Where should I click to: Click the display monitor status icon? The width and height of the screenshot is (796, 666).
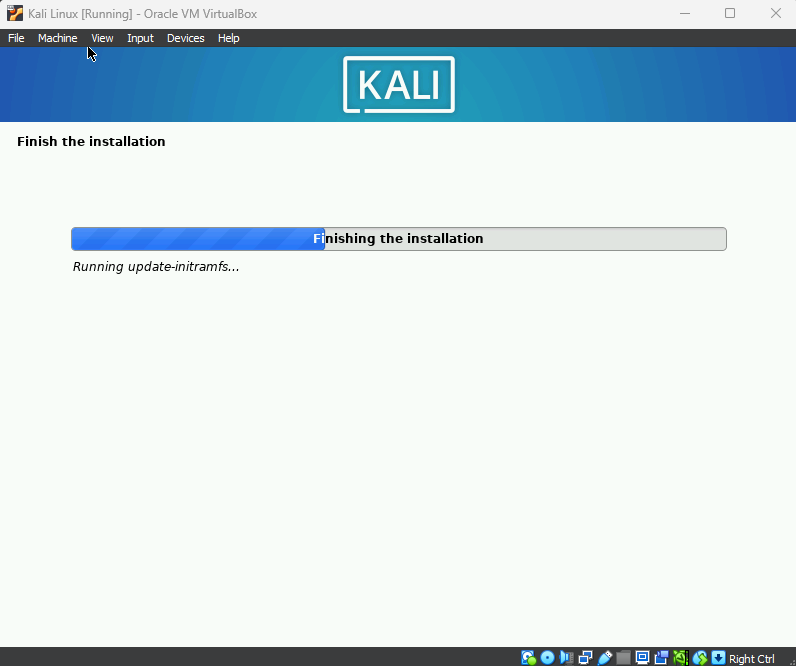(x=642, y=658)
